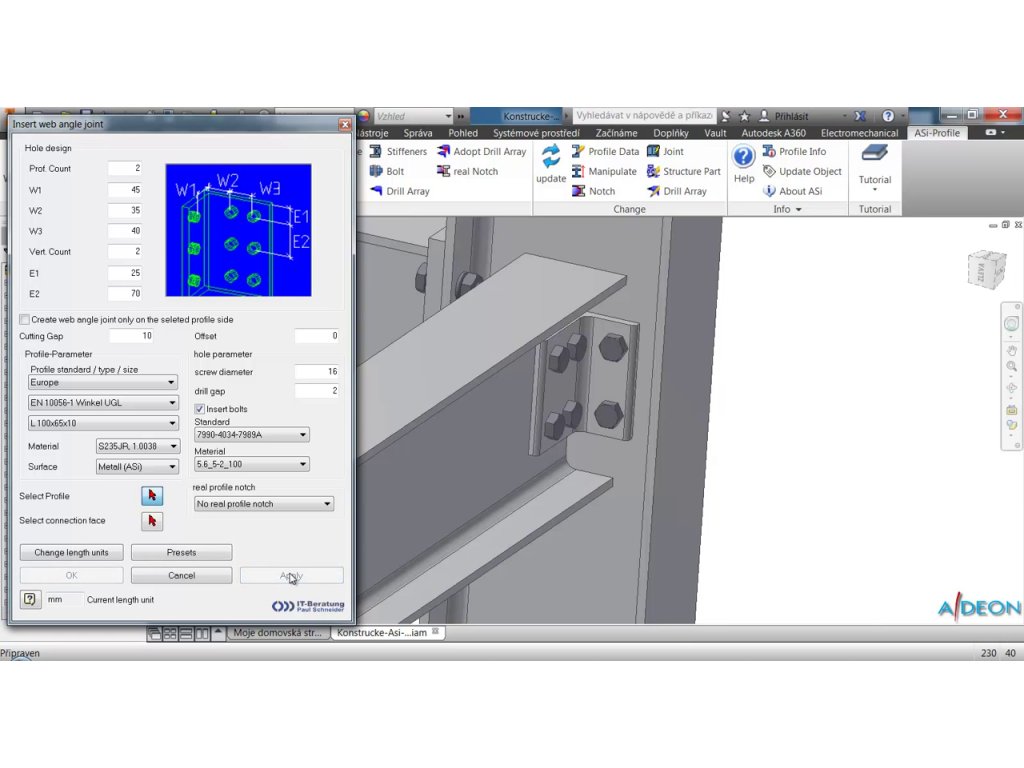Click the Update Object tool
Screen dimensions: 1024x768
[x=803, y=171]
